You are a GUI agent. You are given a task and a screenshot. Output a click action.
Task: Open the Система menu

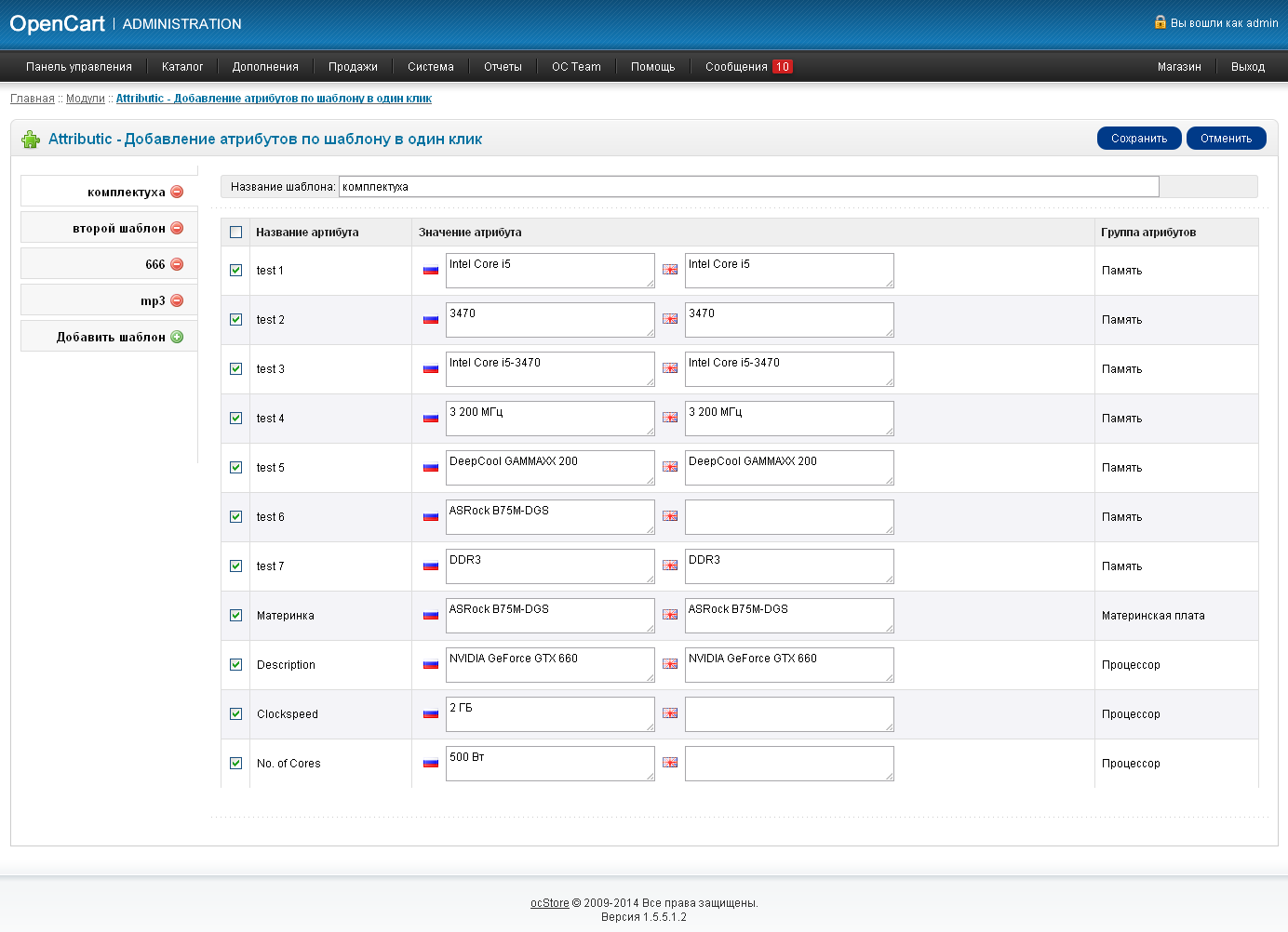click(x=430, y=67)
